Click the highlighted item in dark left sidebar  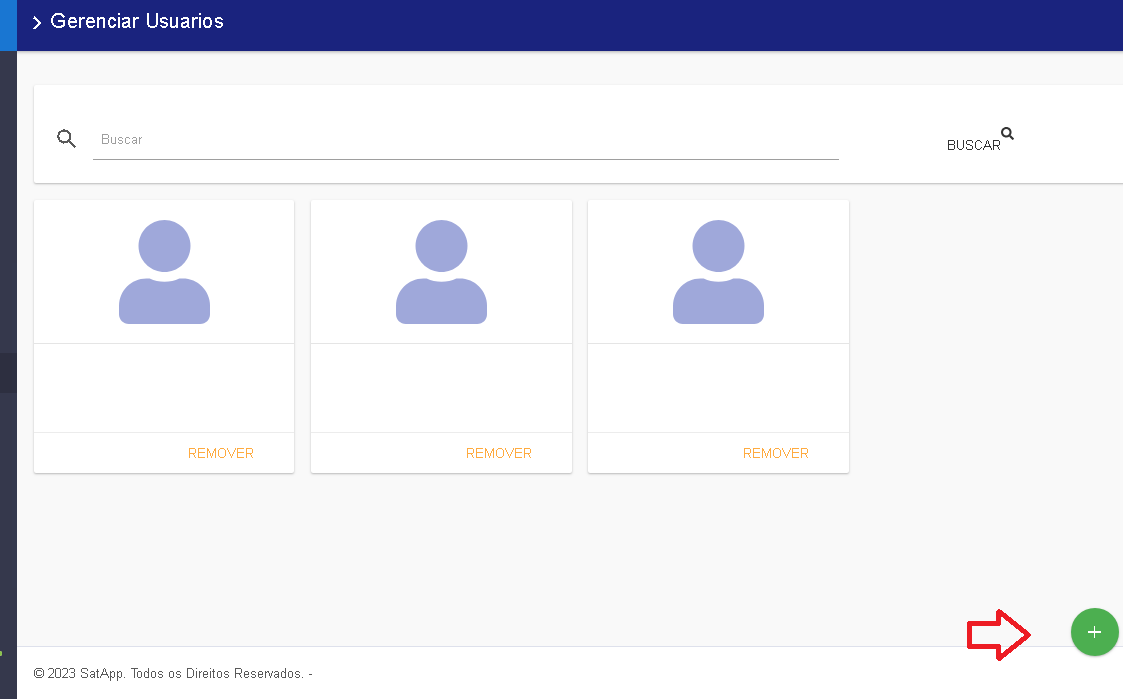8,372
